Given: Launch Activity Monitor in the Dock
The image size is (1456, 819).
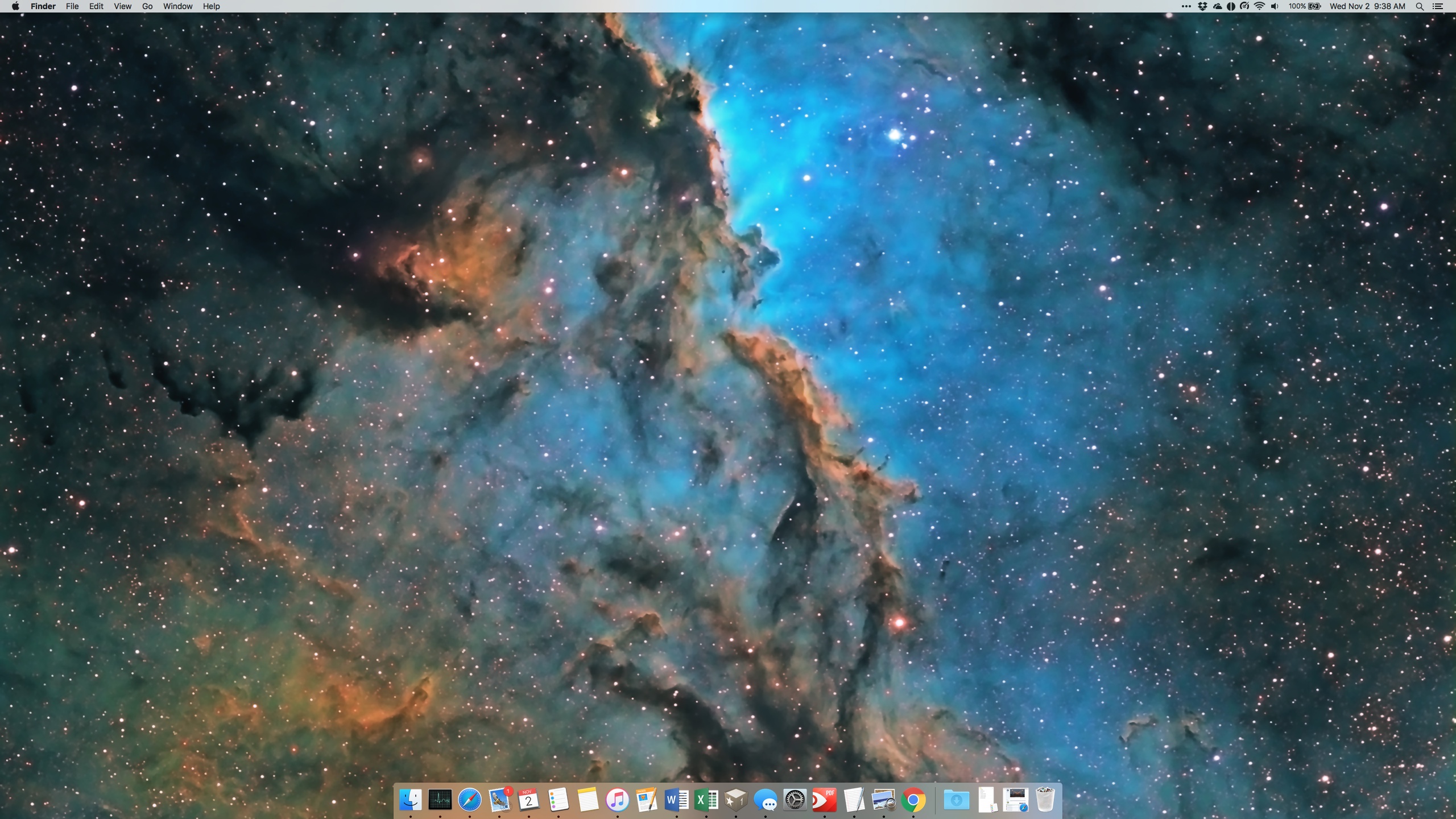Looking at the screenshot, I should tap(440, 800).
